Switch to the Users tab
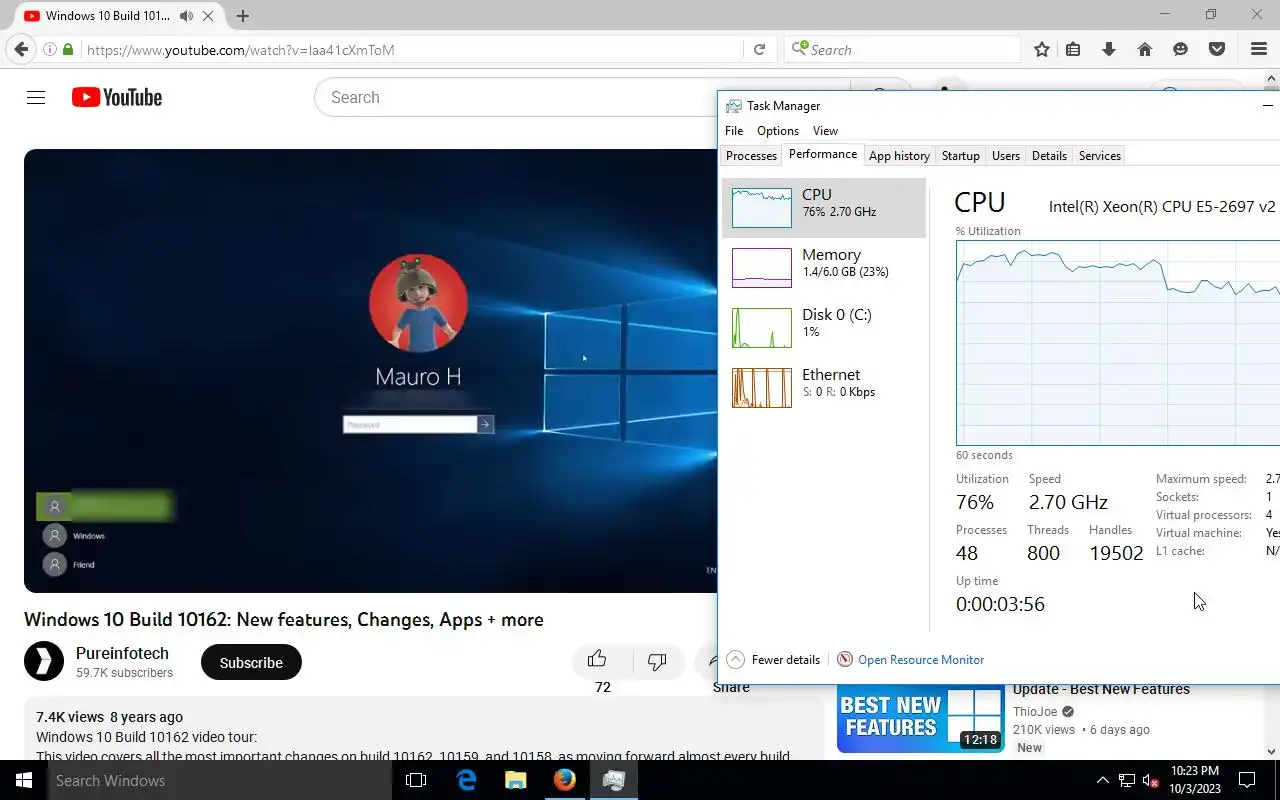The image size is (1280, 800). tap(1005, 155)
